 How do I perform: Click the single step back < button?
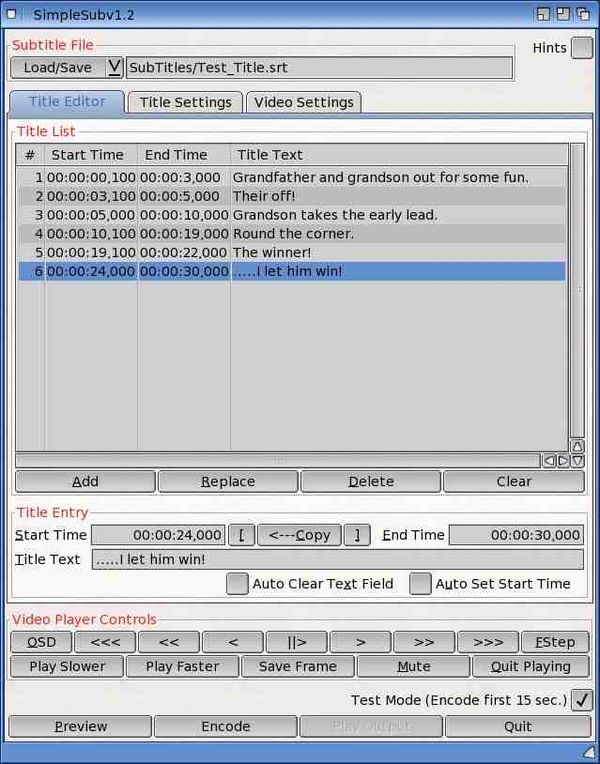click(233, 641)
